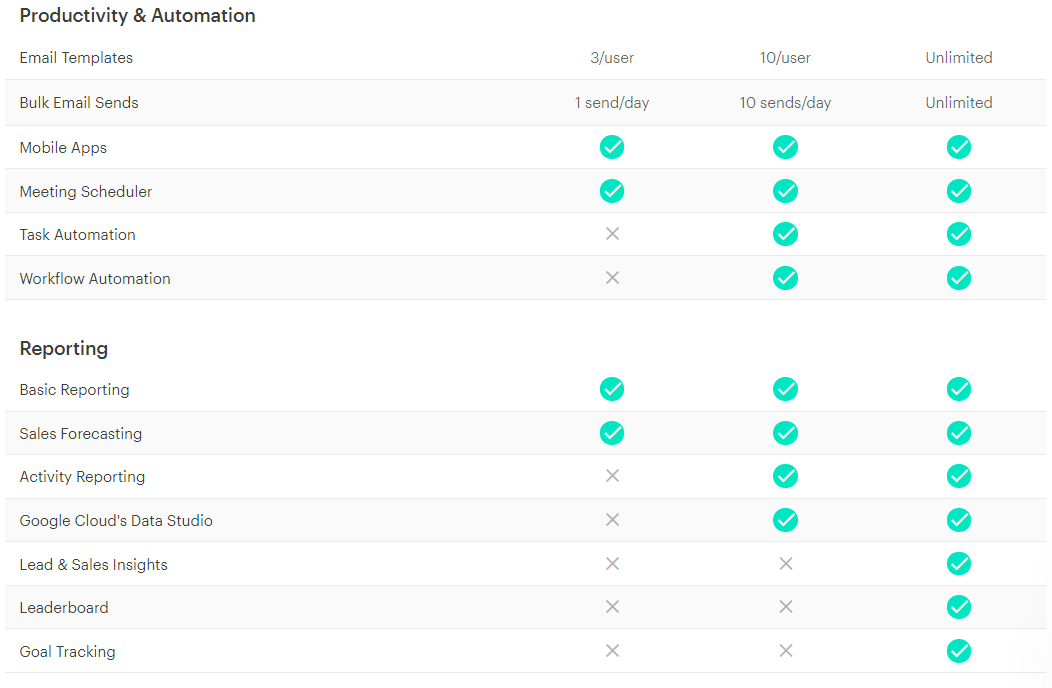Click the Workflow Automation row label
The height and width of the screenshot is (688, 1052).
point(95,279)
